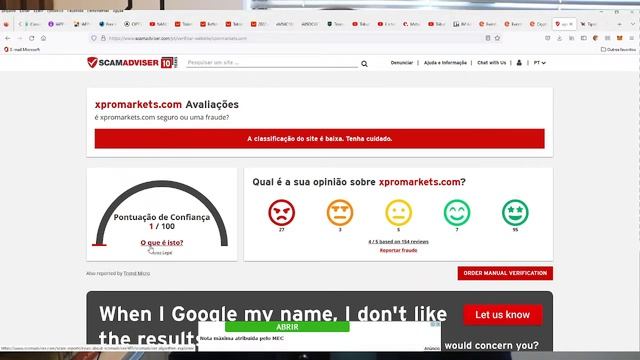The image size is (640, 360).
Task: Click the green ABRIR ad button
Action: point(287,327)
